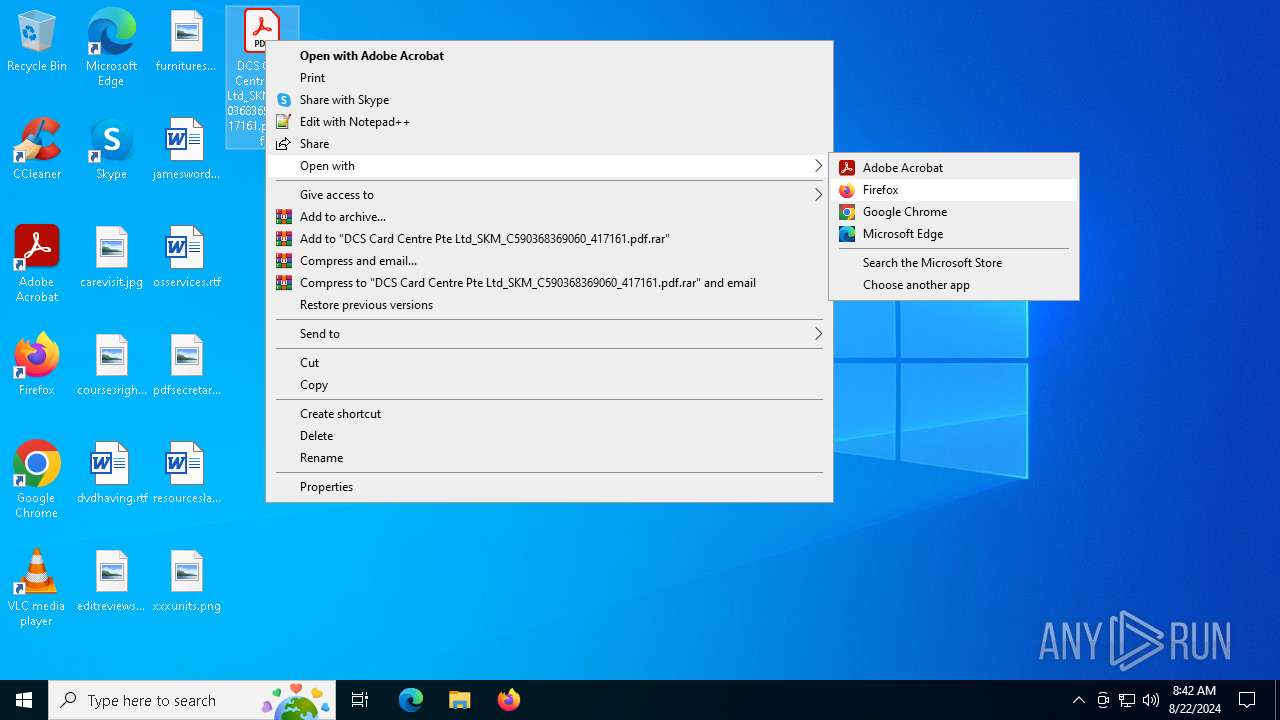
Task: Choose Add to DCS Card Centre .rar archive
Action: 549,239
